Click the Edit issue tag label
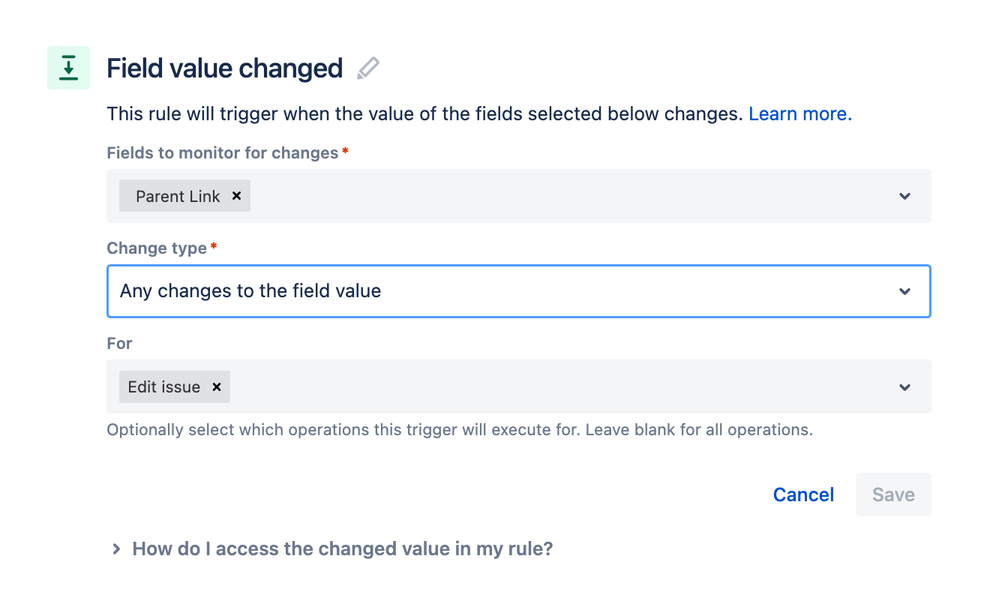 pos(164,387)
